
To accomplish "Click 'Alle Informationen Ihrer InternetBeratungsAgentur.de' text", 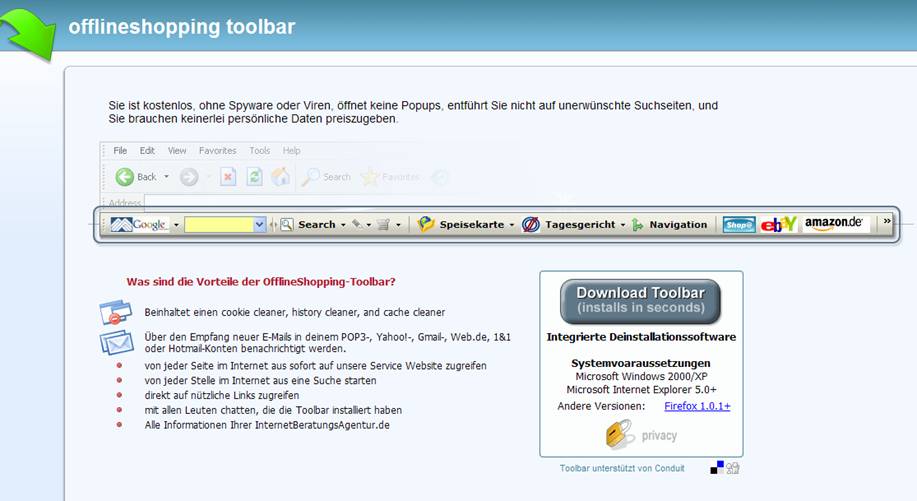I will coord(267,425).
